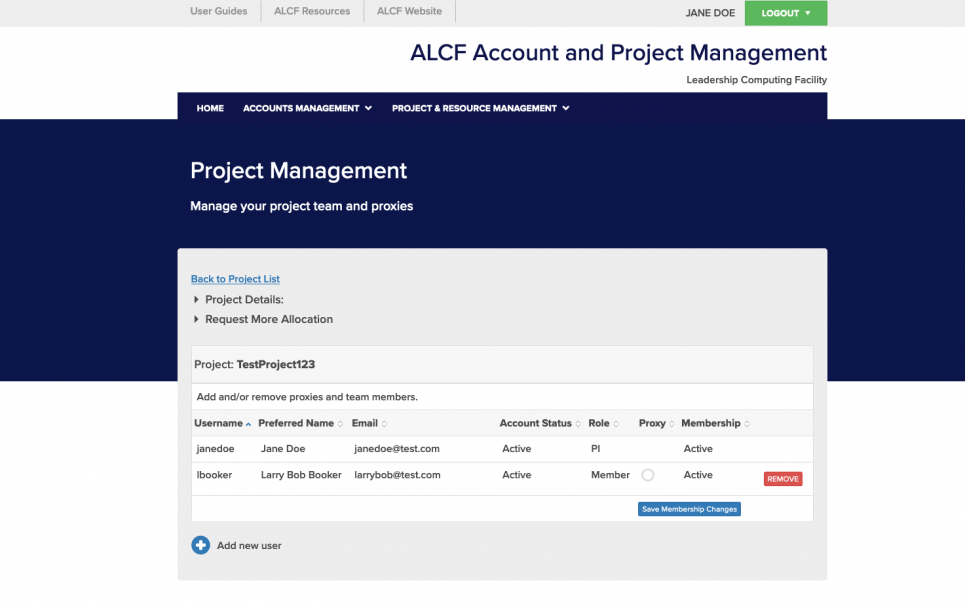Open Project & Resource Management dropdown
This screenshot has height=606, width=965.
[x=480, y=108]
